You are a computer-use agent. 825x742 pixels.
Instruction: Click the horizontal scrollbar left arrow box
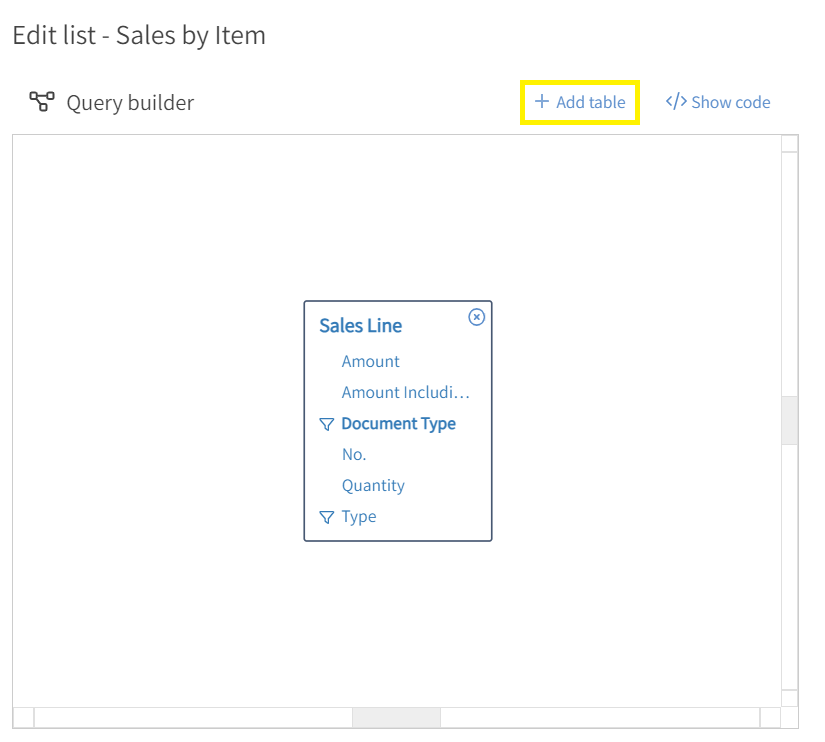24,717
